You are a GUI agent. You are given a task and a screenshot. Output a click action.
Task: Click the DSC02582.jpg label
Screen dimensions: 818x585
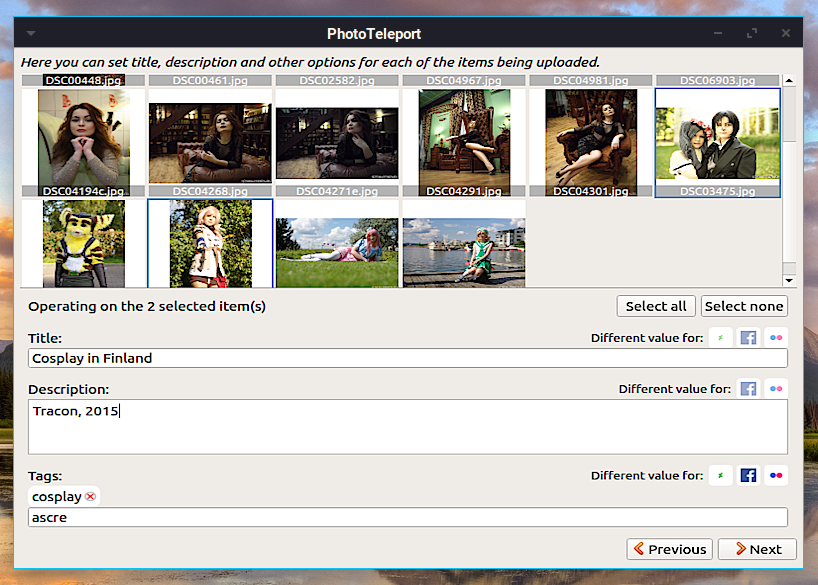(337, 80)
